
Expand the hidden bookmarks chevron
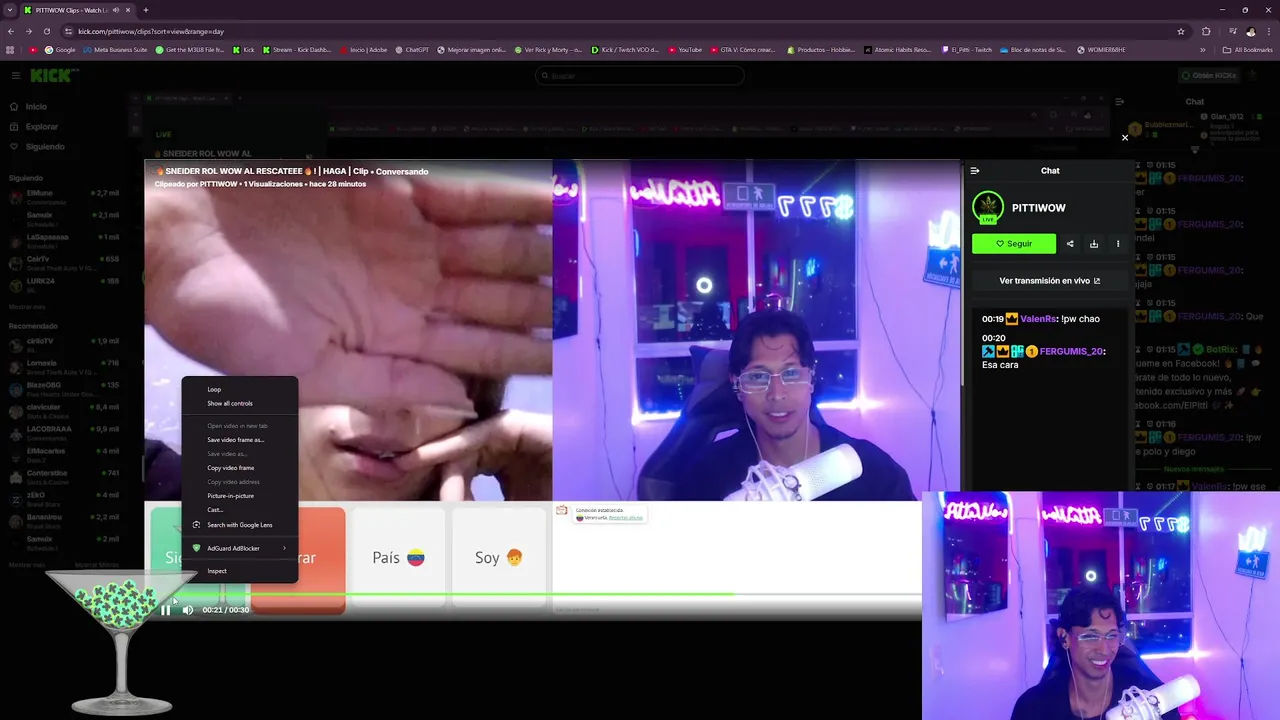pos(1203,49)
